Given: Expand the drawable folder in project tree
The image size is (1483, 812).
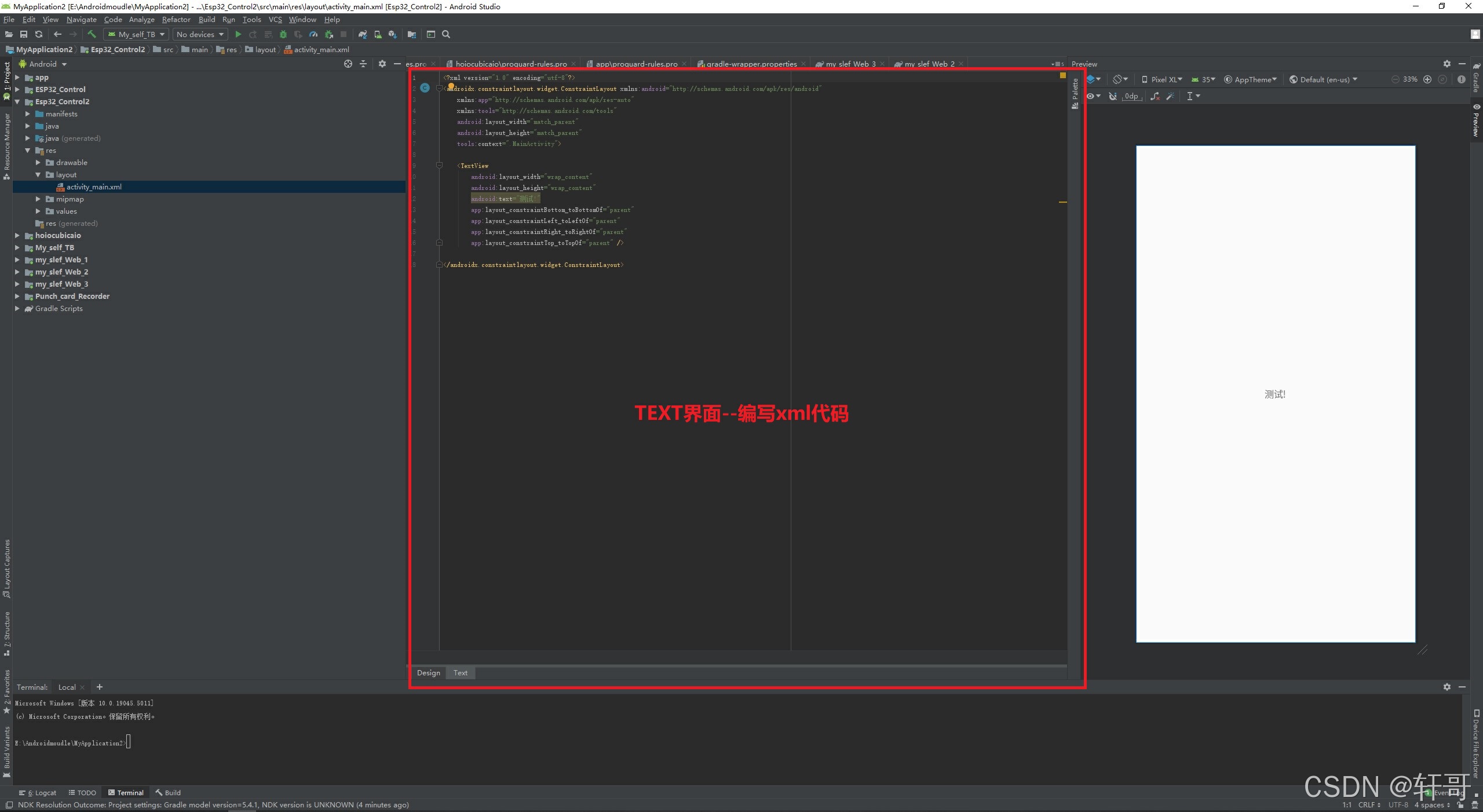Looking at the screenshot, I should (38, 162).
